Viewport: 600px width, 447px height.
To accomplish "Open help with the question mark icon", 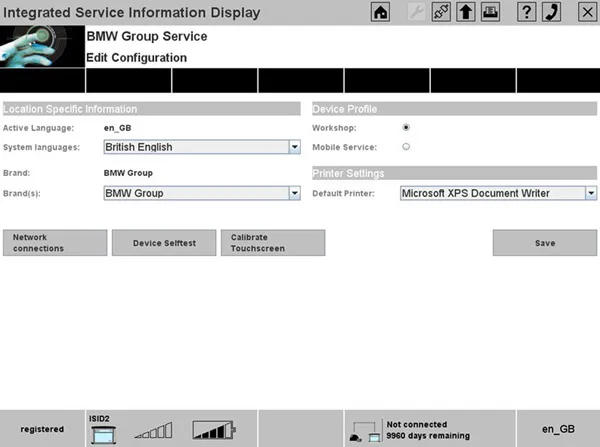I will pos(527,12).
